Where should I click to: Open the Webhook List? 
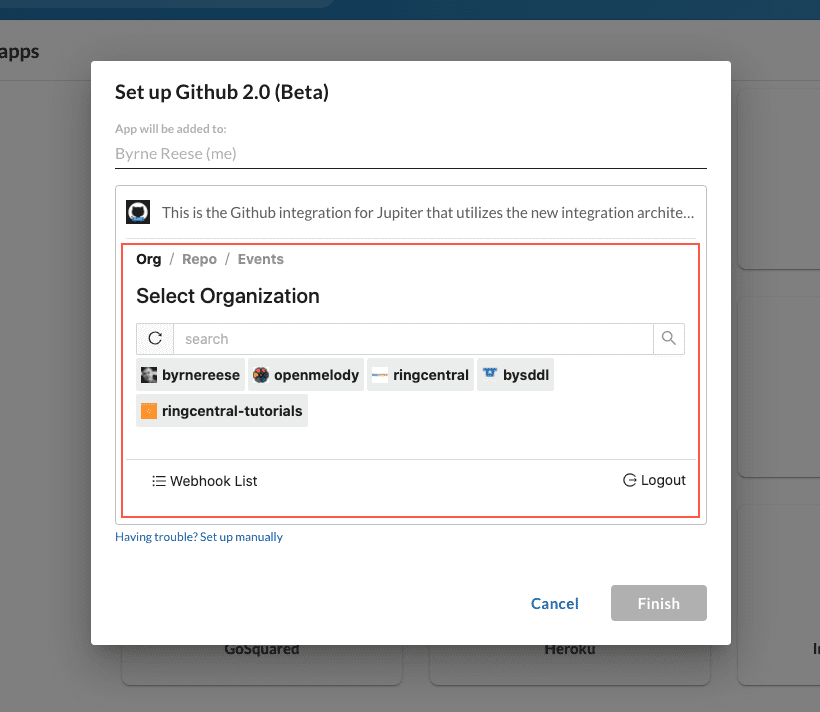pyautogui.click(x=205, y=481)
